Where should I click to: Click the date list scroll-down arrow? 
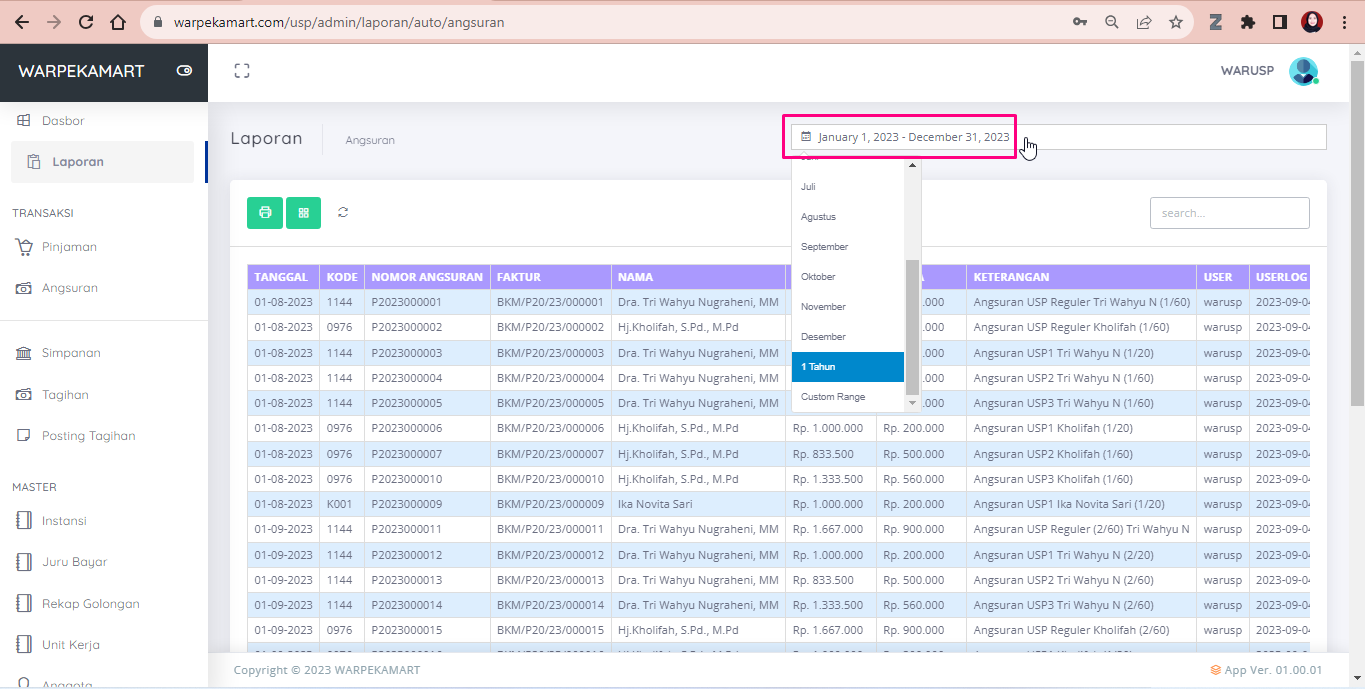(x=912, y=404)
